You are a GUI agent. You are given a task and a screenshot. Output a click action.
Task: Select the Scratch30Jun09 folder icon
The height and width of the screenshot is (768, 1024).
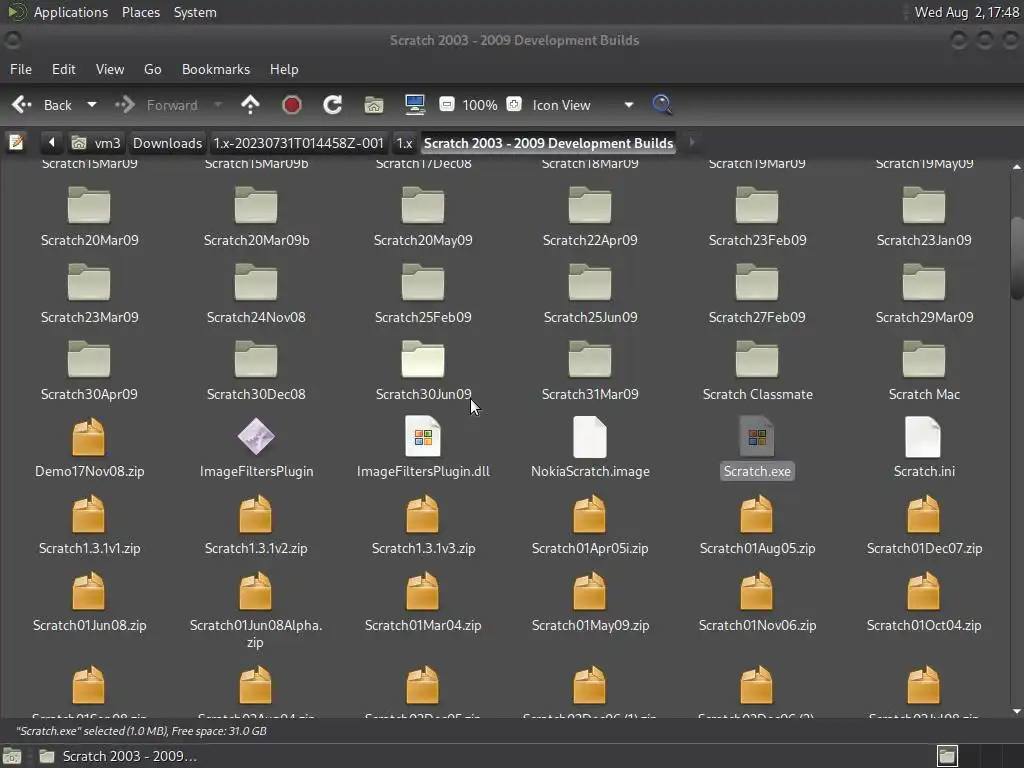(423, 359)
